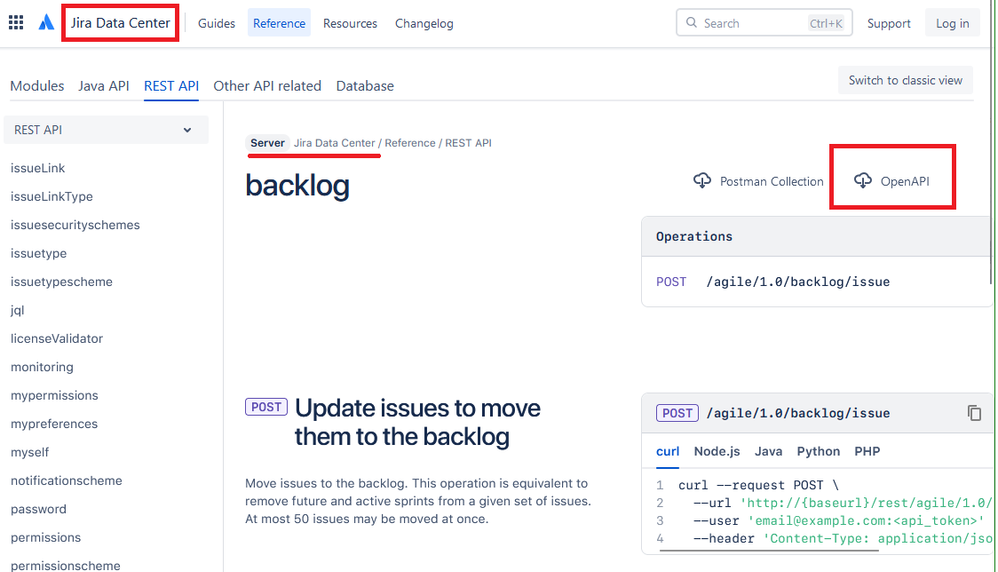Image resolution: width=998 pixels, height=572 pixels.
Task: Open the Guides menu
Action: [x=216, y=24]
